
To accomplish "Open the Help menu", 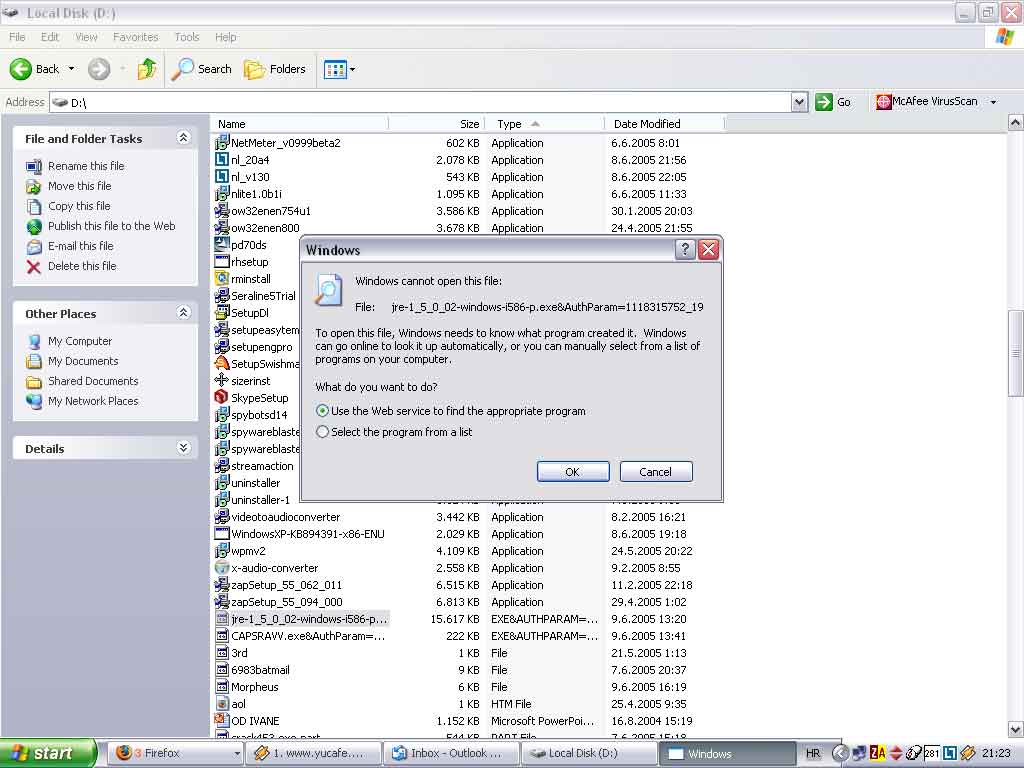I will click(x=225, y=37).
